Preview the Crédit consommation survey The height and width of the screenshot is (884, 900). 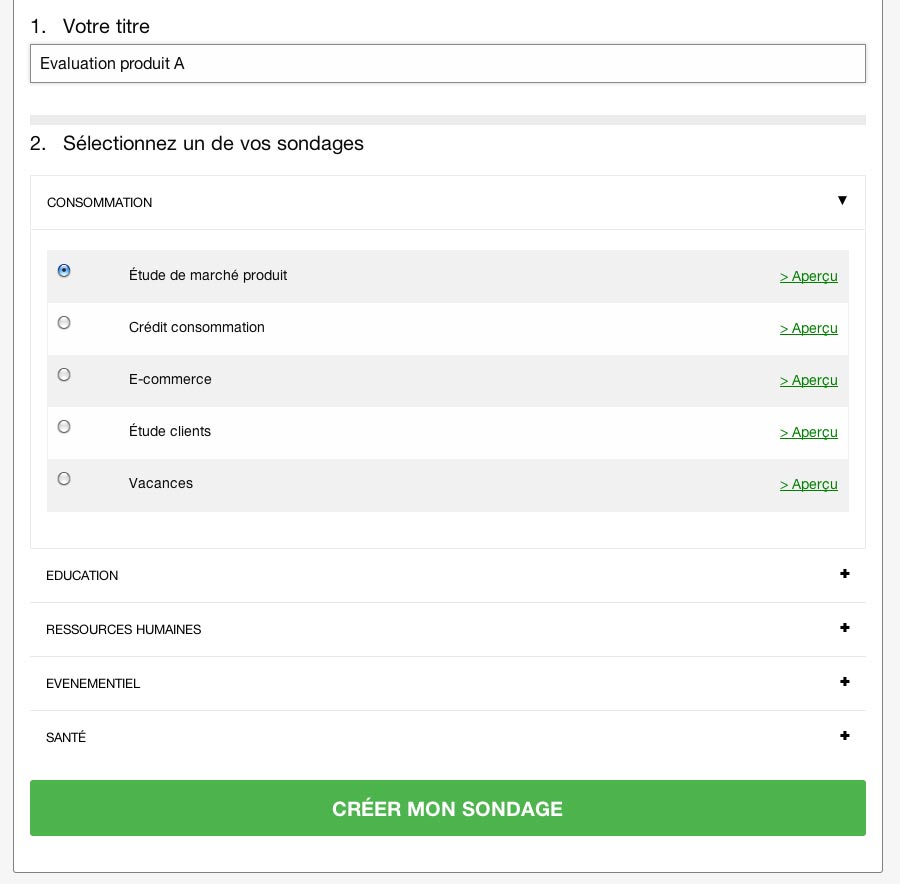pos(808,328)
